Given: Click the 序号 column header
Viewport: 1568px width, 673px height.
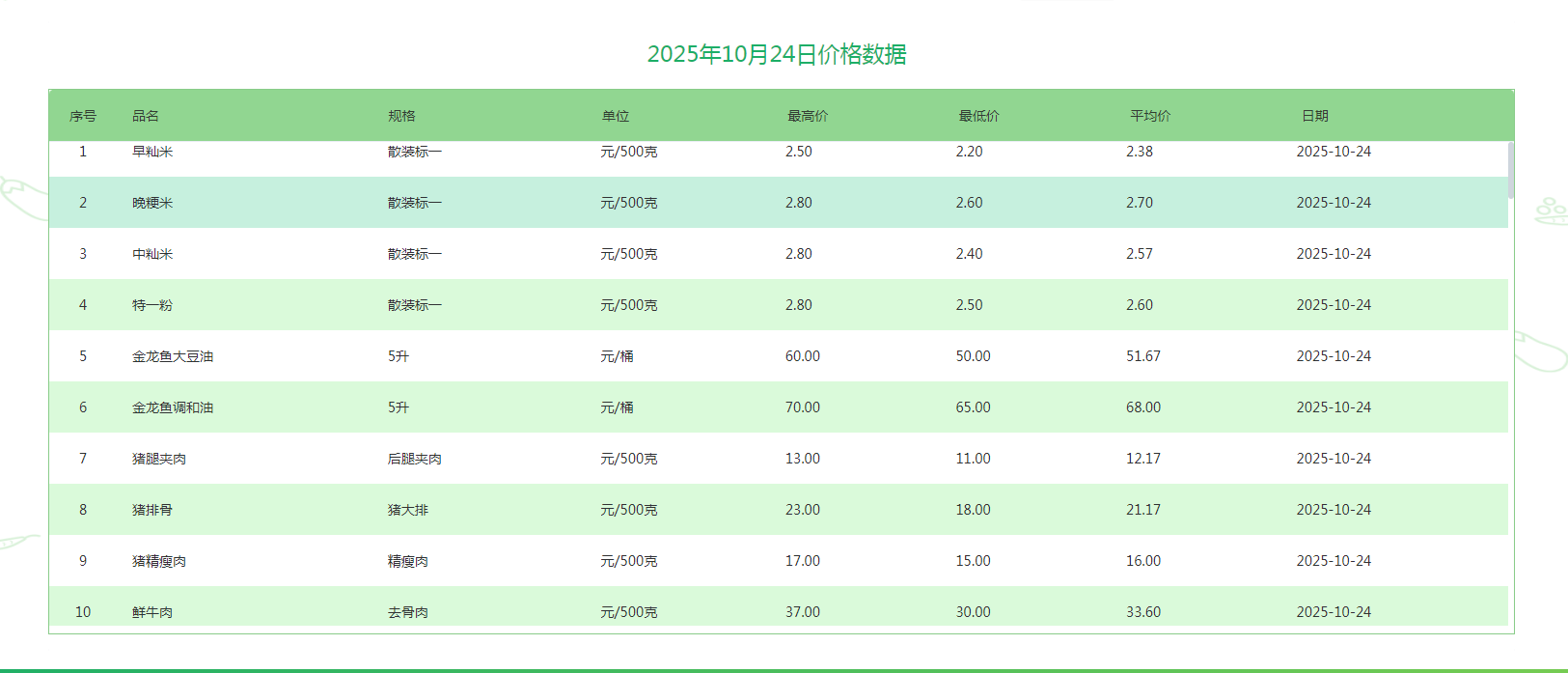Looking at the screenshot, I should pyautogui.click(x=83, y=116).
